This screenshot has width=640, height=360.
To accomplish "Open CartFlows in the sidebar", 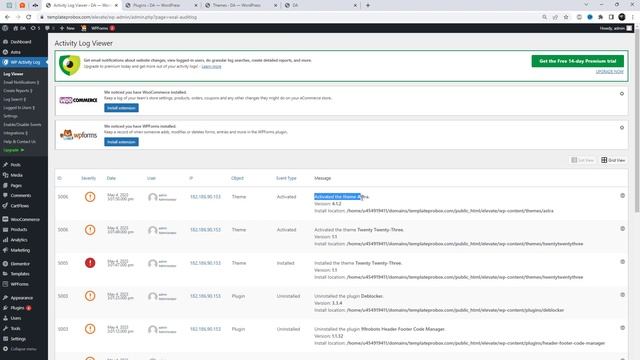I will click(x=20, y=206).
